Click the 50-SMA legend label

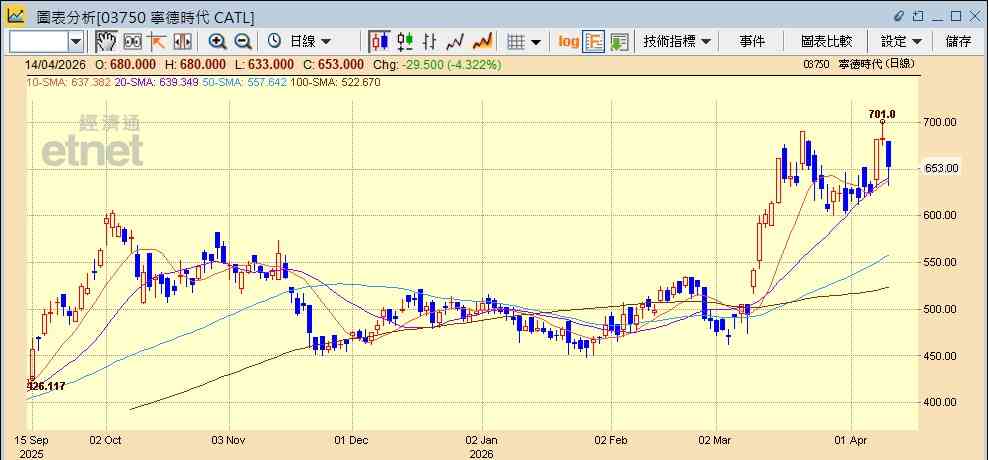pyautogui.click(x=245, y=82)
